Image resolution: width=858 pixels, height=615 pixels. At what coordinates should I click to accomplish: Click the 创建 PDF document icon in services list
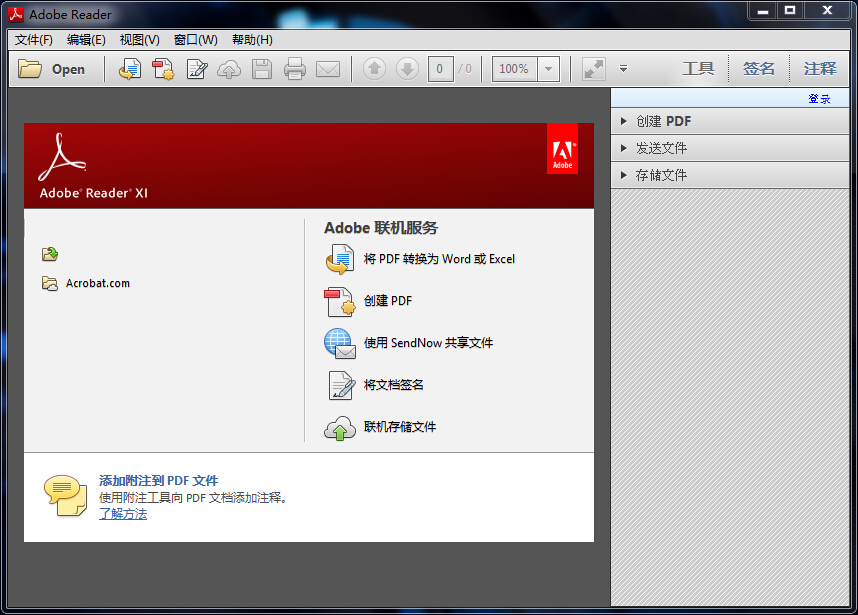point(340,301)
